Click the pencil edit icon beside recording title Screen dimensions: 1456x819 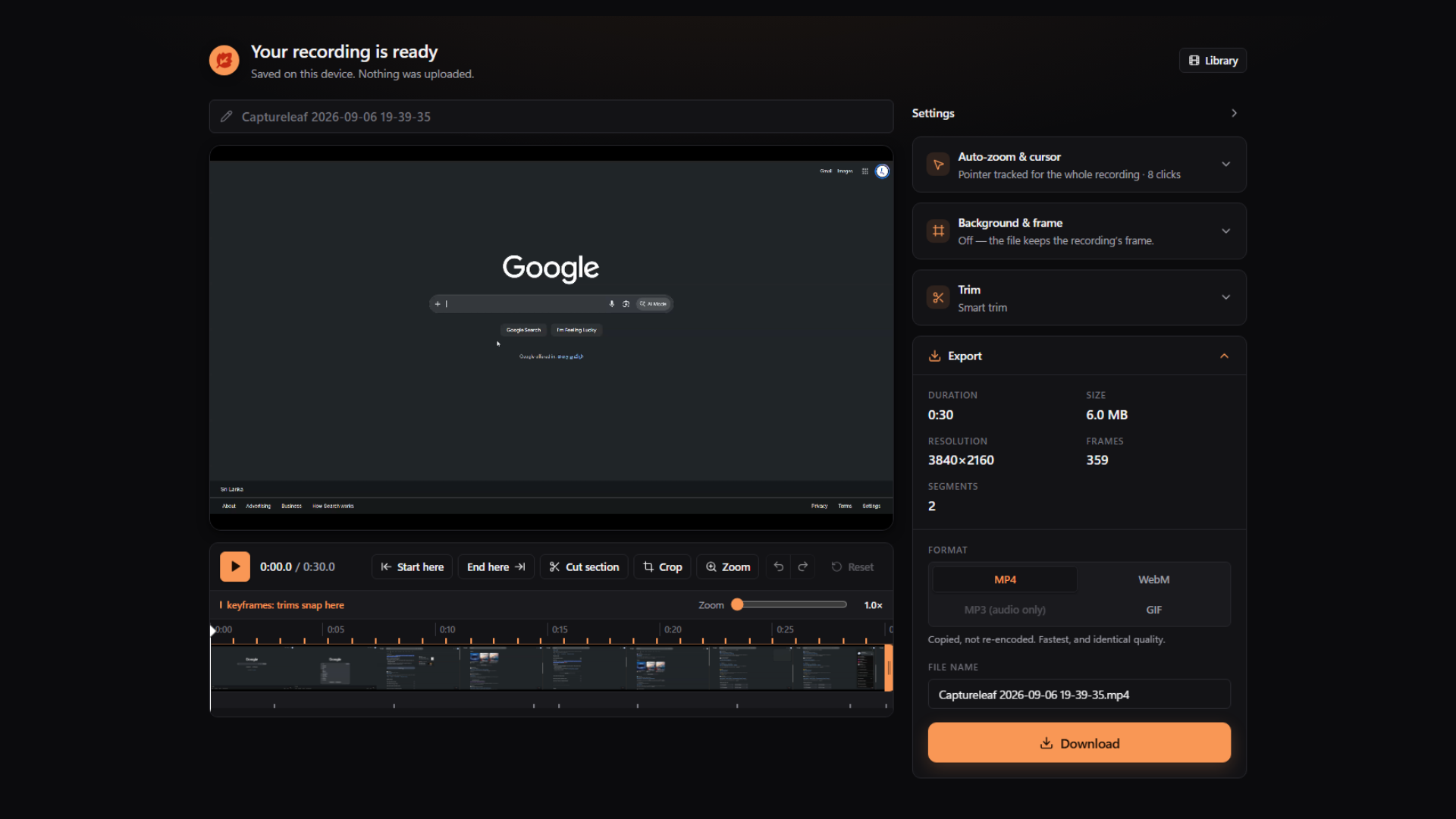(x=226, y=117)
